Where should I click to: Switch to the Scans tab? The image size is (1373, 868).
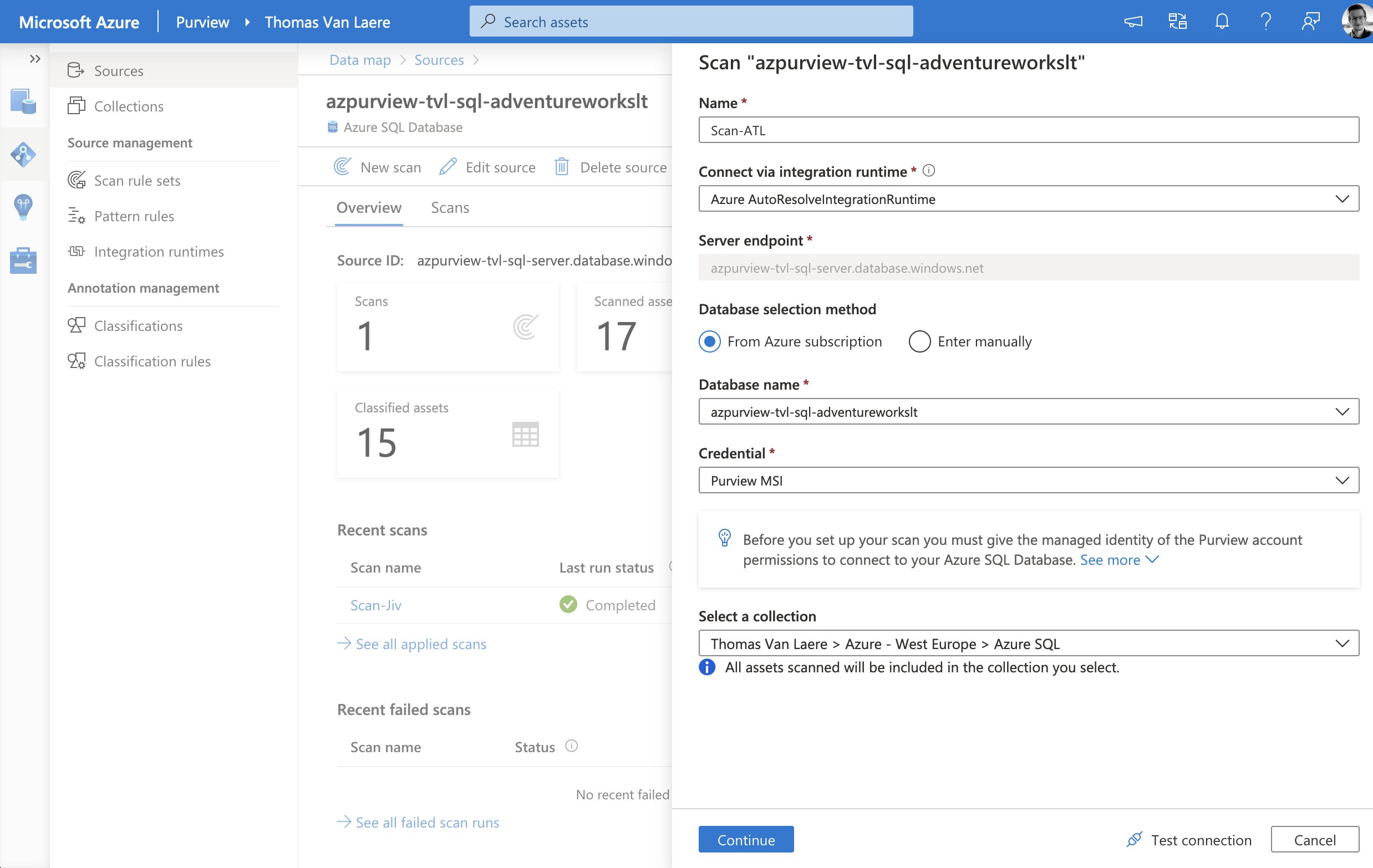tap(450, 207)
